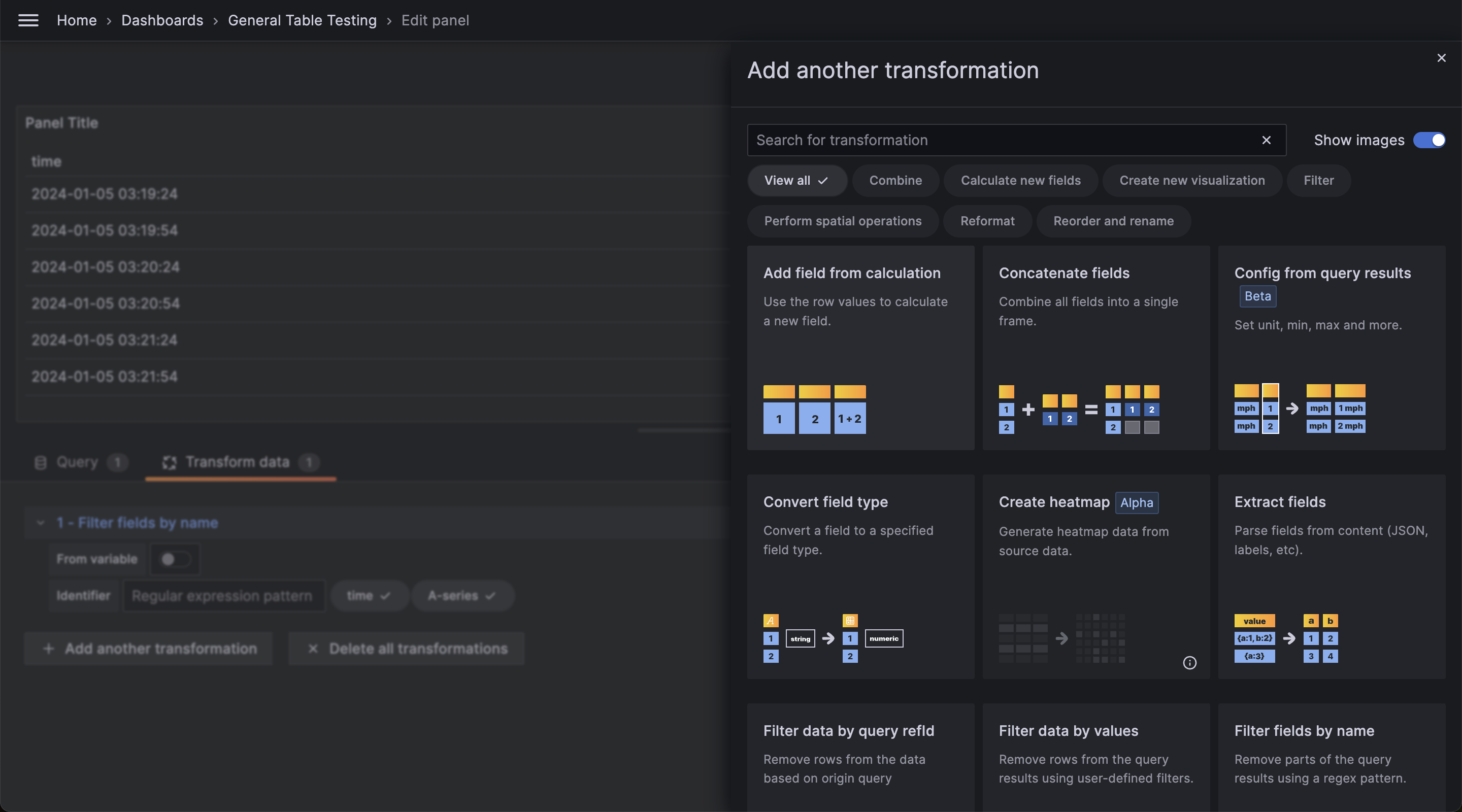Dismiss the transformation picker with the close icon
The image size is (1462, 812).
(x=1441, y=57)
